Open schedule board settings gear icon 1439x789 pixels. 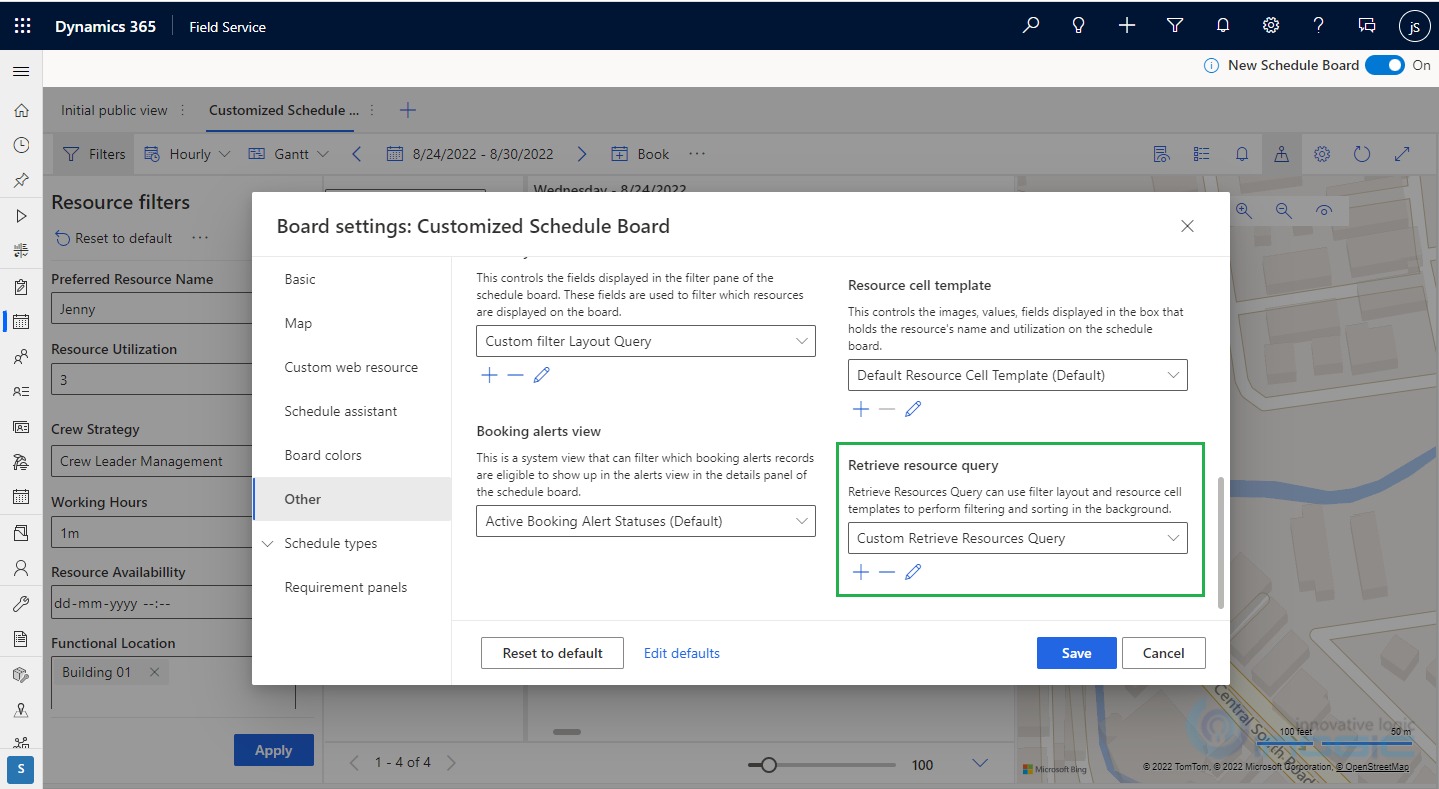tap(1322, 153)
